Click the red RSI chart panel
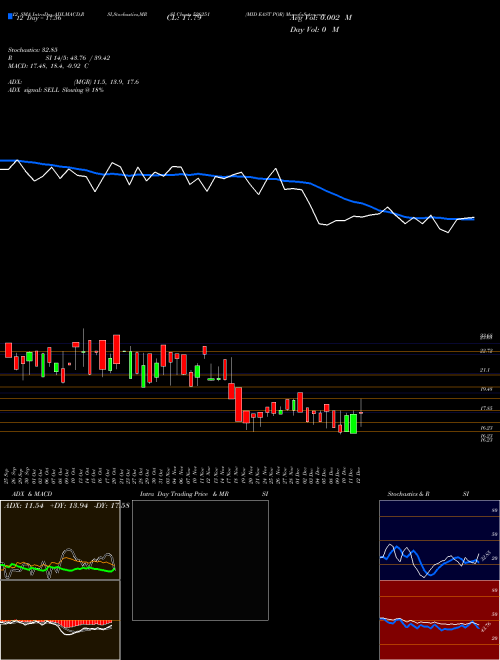 439,620
